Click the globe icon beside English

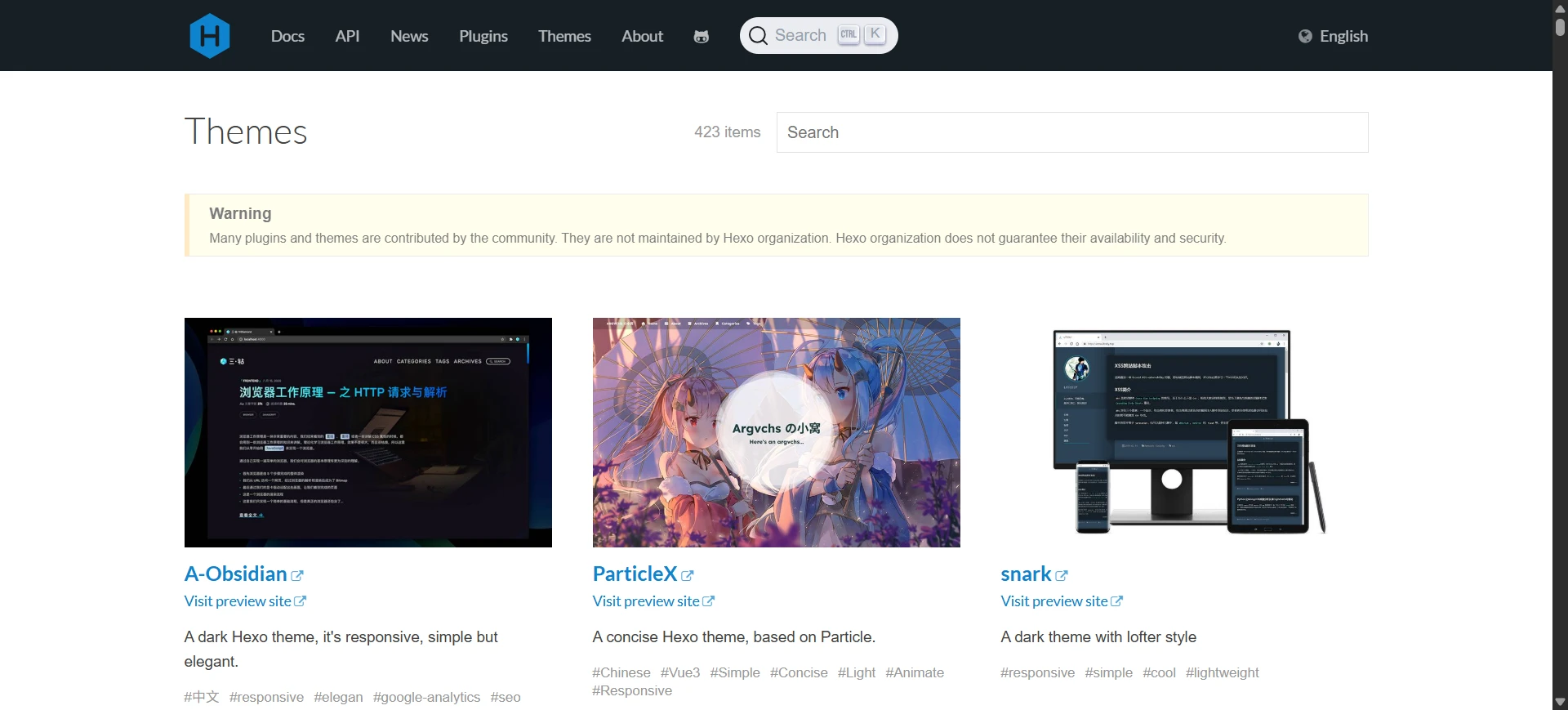point(1305,36)
